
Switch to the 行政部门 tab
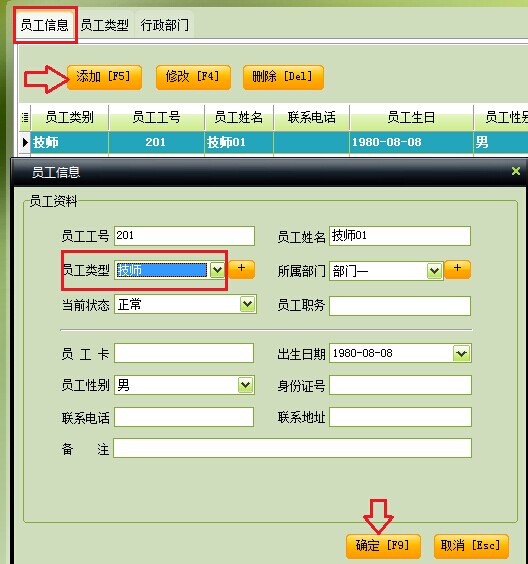[x=165, y=25]
